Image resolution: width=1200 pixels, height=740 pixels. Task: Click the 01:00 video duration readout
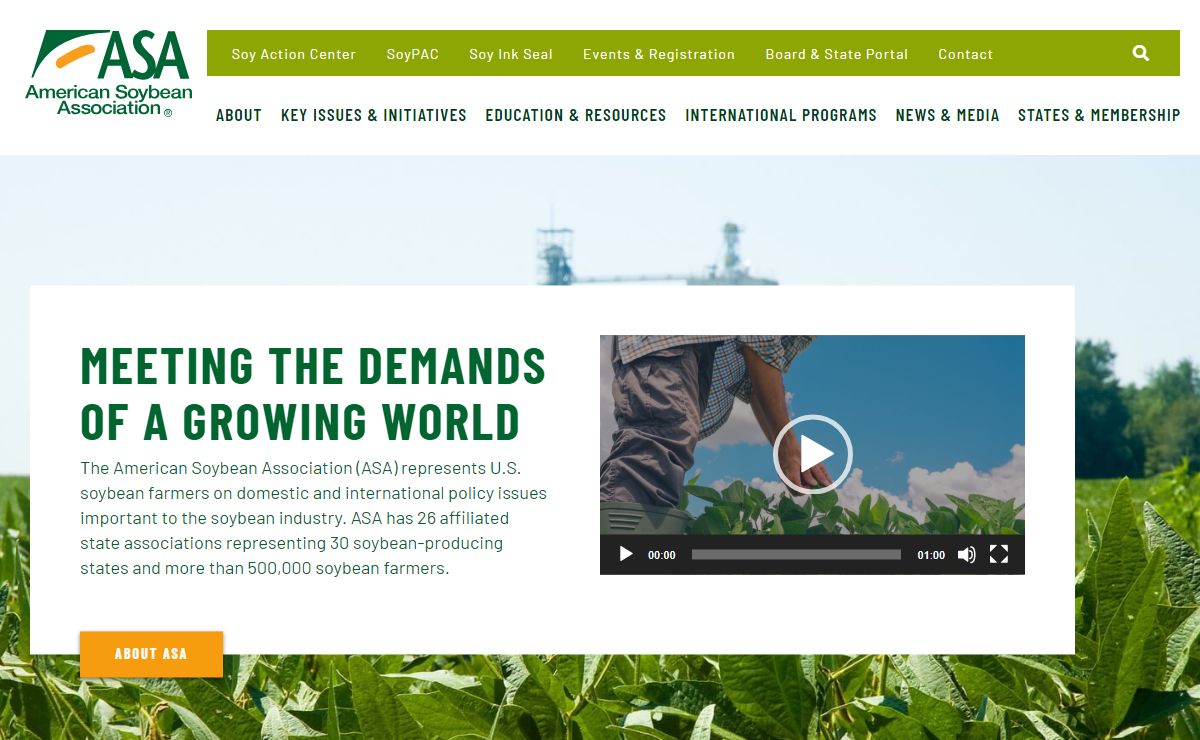point(931,555)
